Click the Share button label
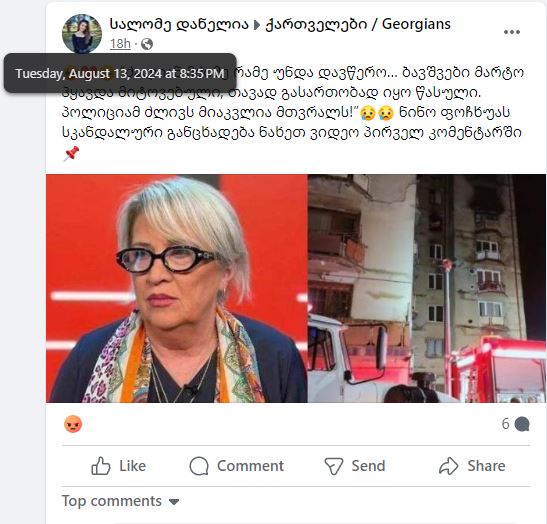The width and height of the screenshot is (547, 524). [486, 466]
